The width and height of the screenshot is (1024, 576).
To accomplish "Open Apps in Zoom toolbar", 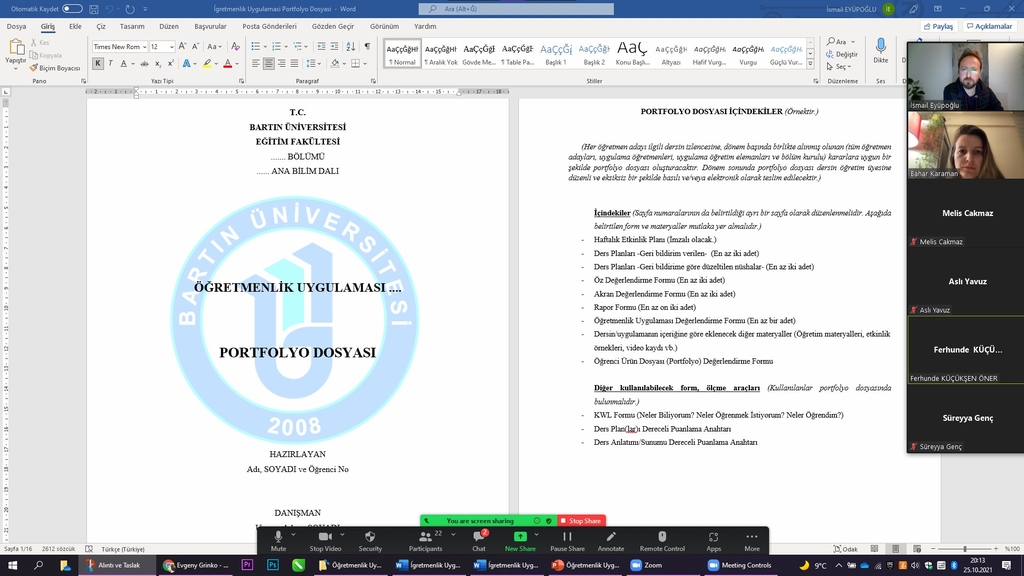I will tap(713, 540).
